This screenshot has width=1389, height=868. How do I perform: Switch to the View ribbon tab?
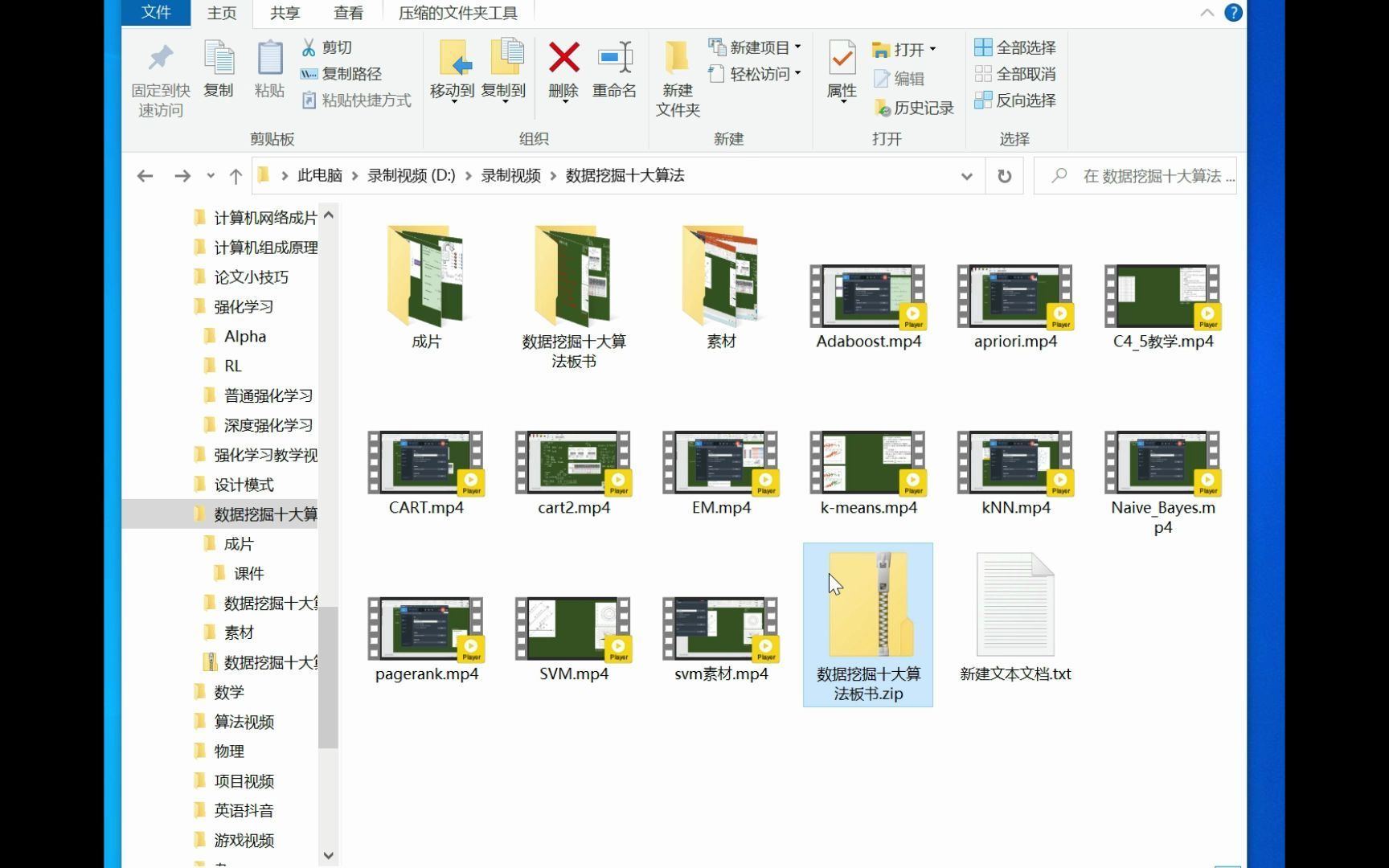(x=348, y=13)
